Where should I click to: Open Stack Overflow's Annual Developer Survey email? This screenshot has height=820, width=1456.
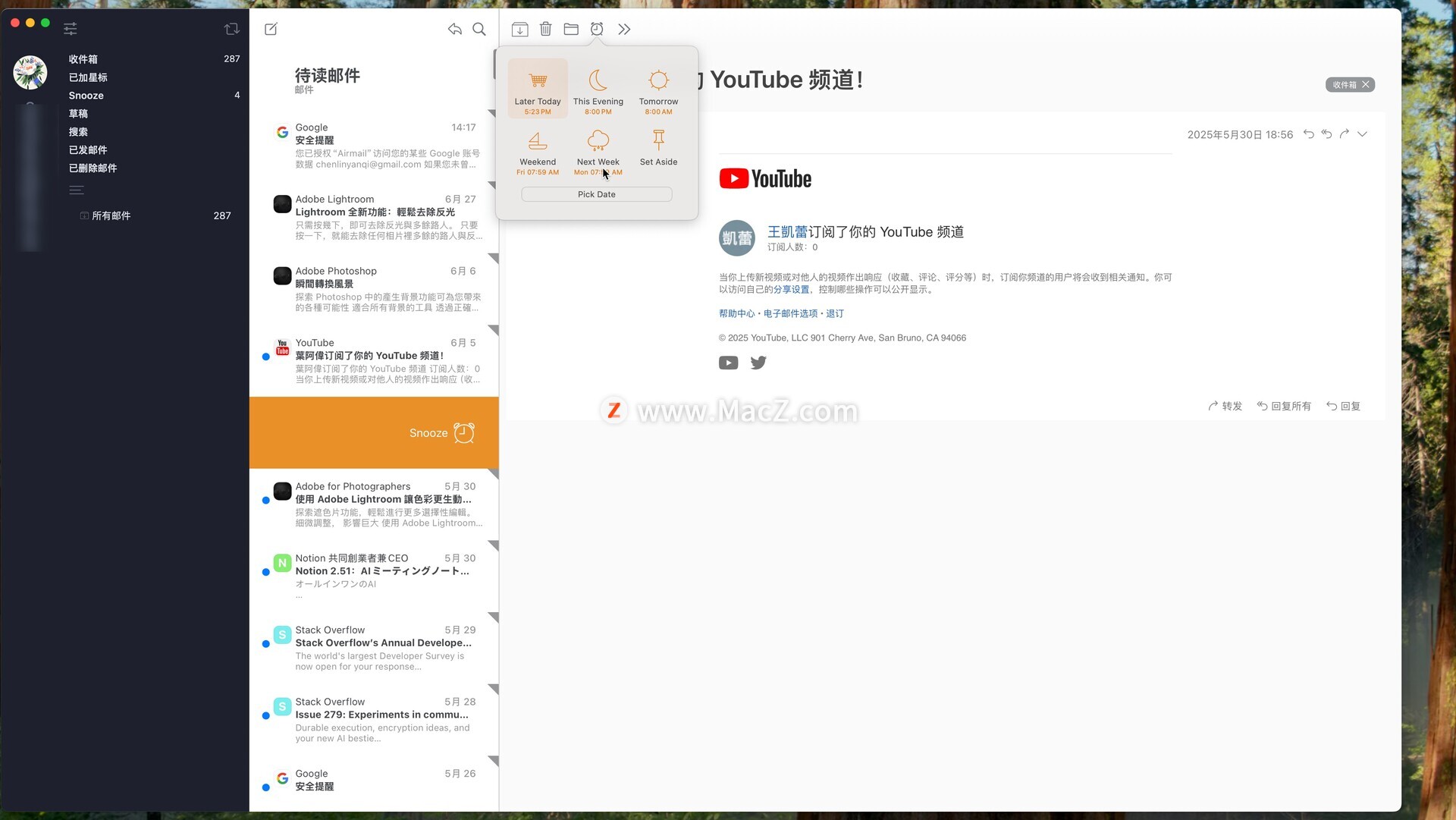tap(374, 649)
